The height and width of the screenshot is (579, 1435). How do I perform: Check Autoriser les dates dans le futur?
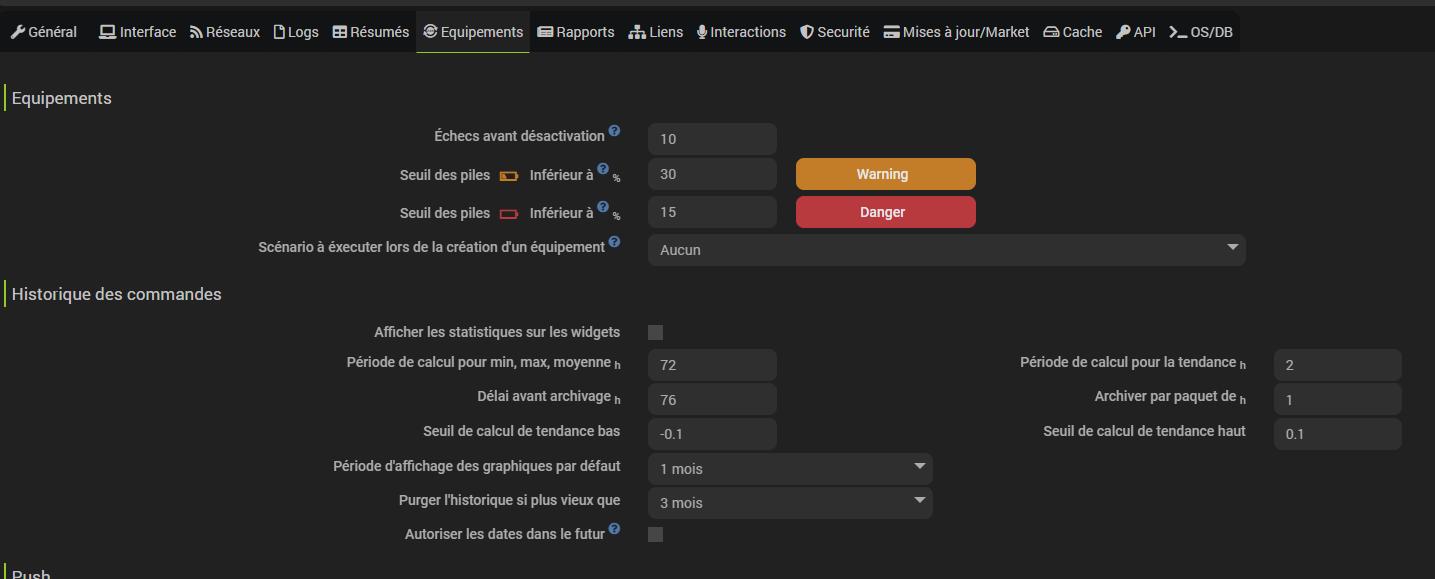point(656,535)
